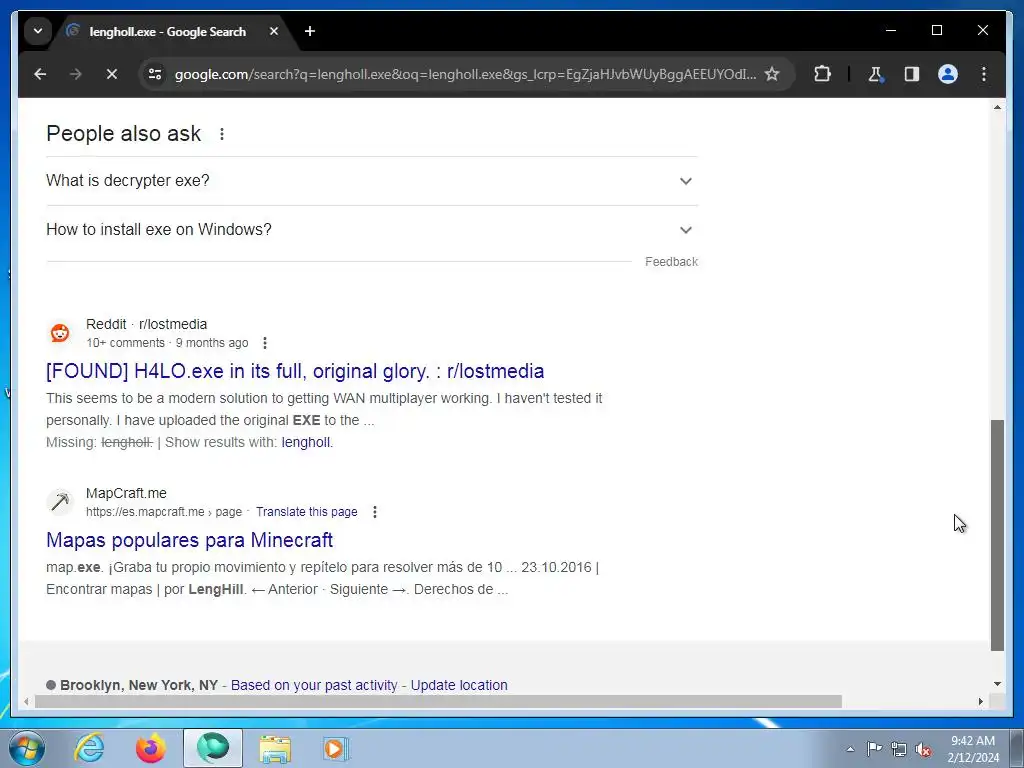Open a new tab with the plus button
Viewport: 1024px width, 768px height.
[x=310, y=31]
